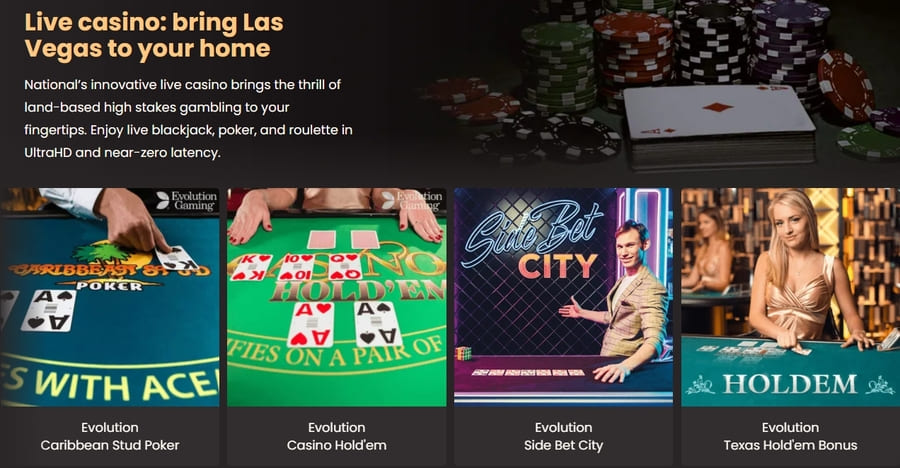Open the Texas Hold'em Bonus dealer thumbnail
The width and height of the screenshot is (900, 468).
point(790,297)
